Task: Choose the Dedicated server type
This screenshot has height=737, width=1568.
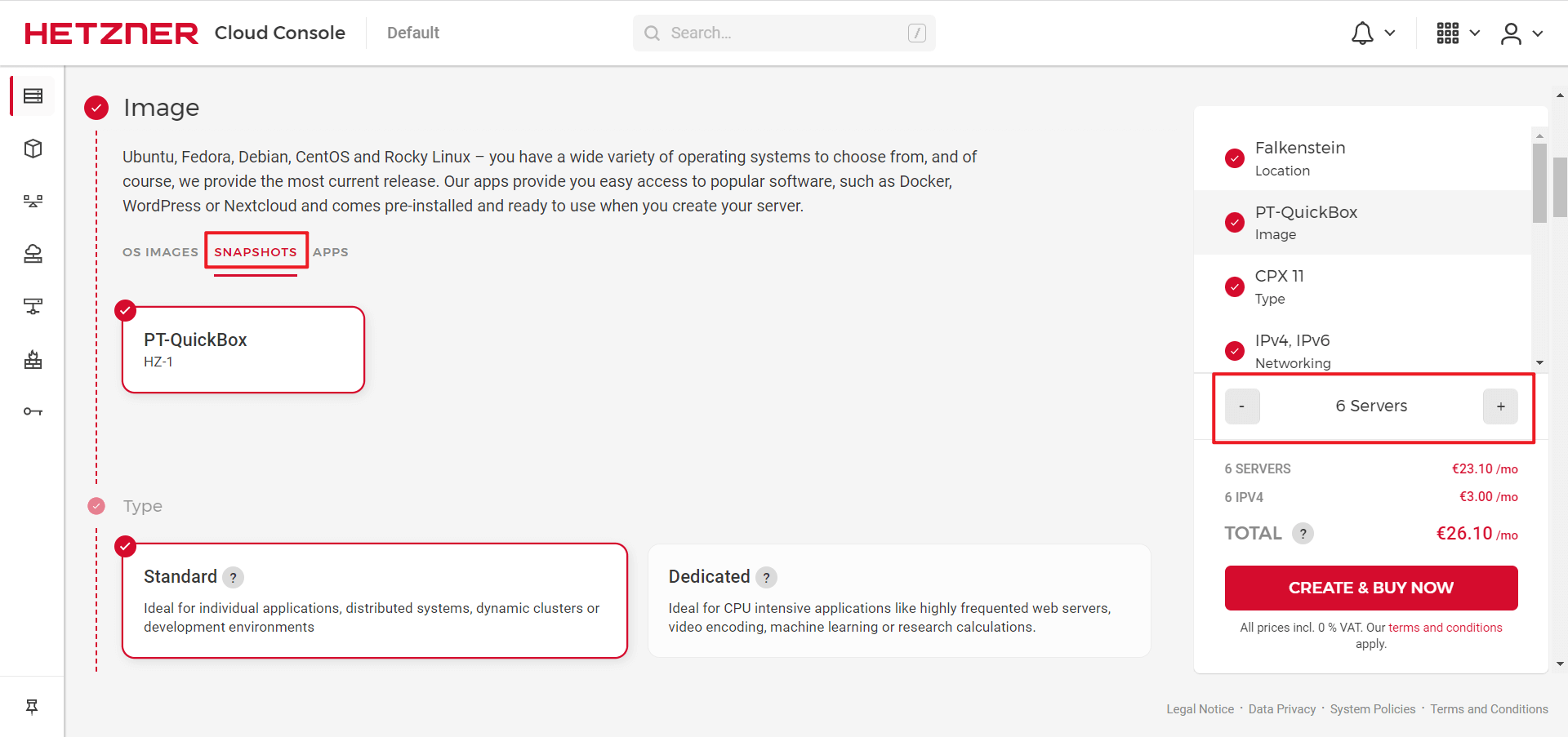Action: pos(898,600)
